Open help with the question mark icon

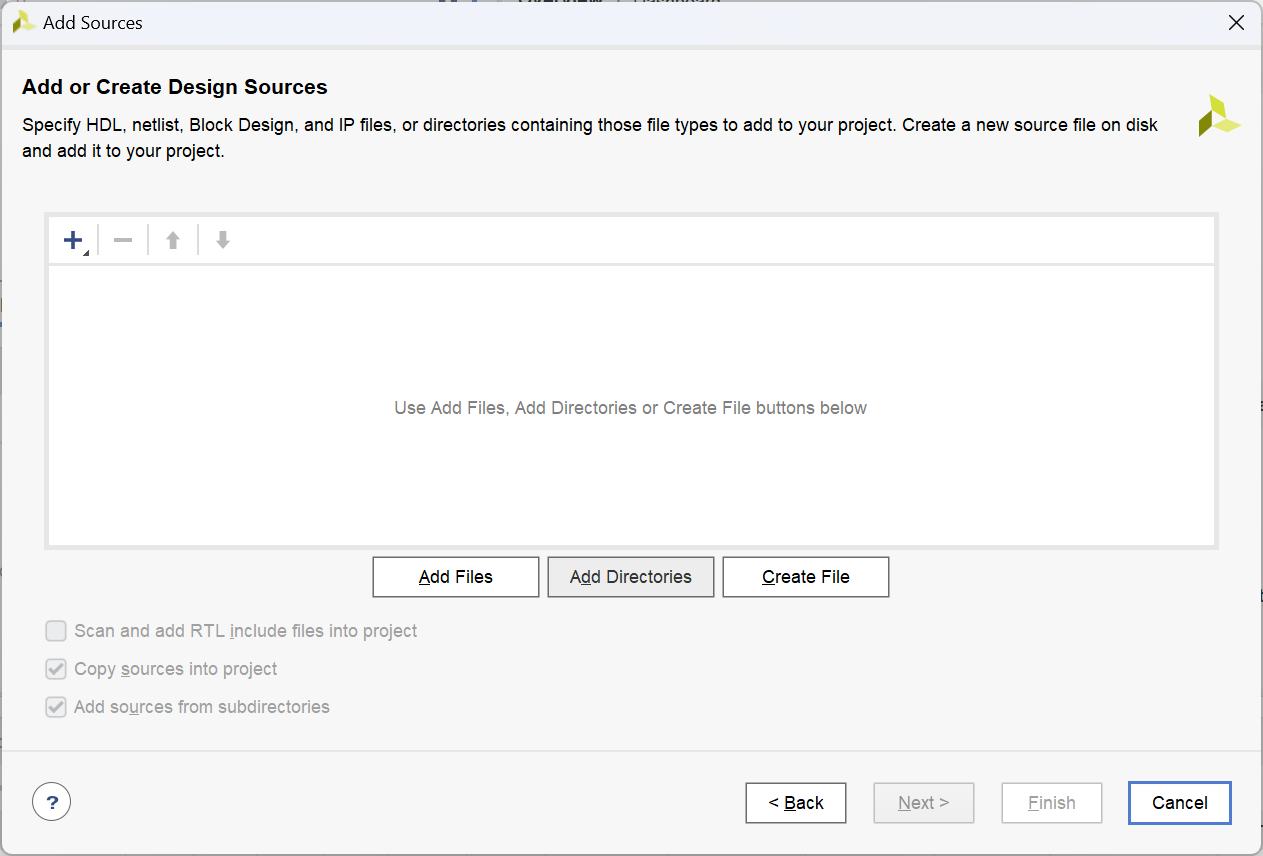(52, 802)
